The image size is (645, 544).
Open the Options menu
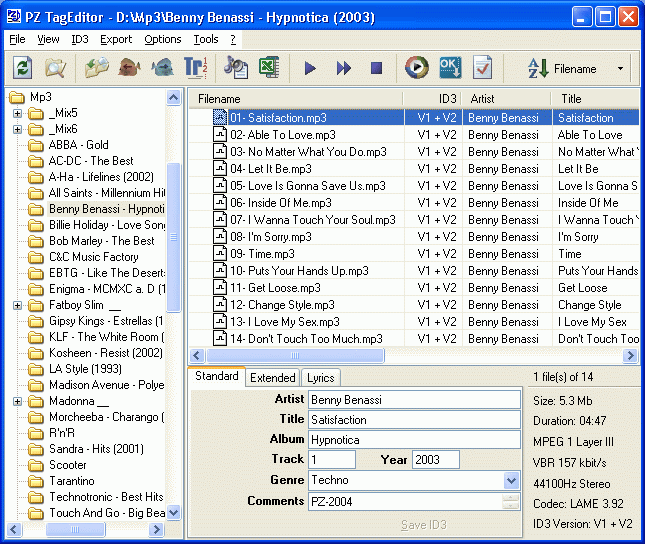point(162,39)
